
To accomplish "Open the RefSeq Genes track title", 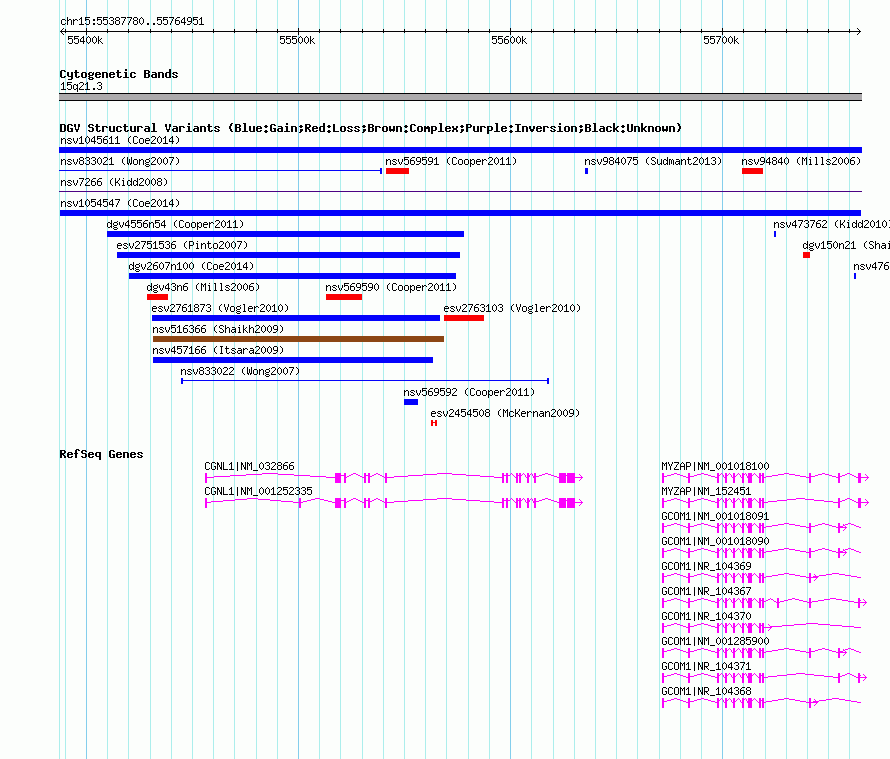I will point(101,454).
